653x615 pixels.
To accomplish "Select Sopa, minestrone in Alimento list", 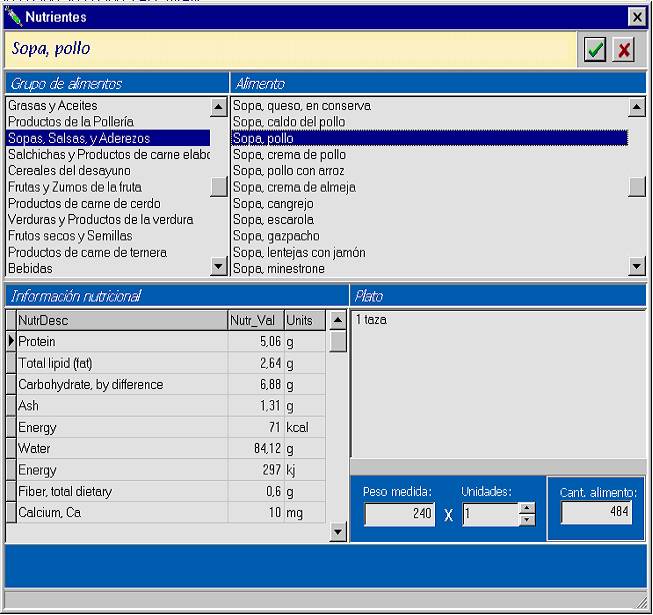I will [278, 269].
